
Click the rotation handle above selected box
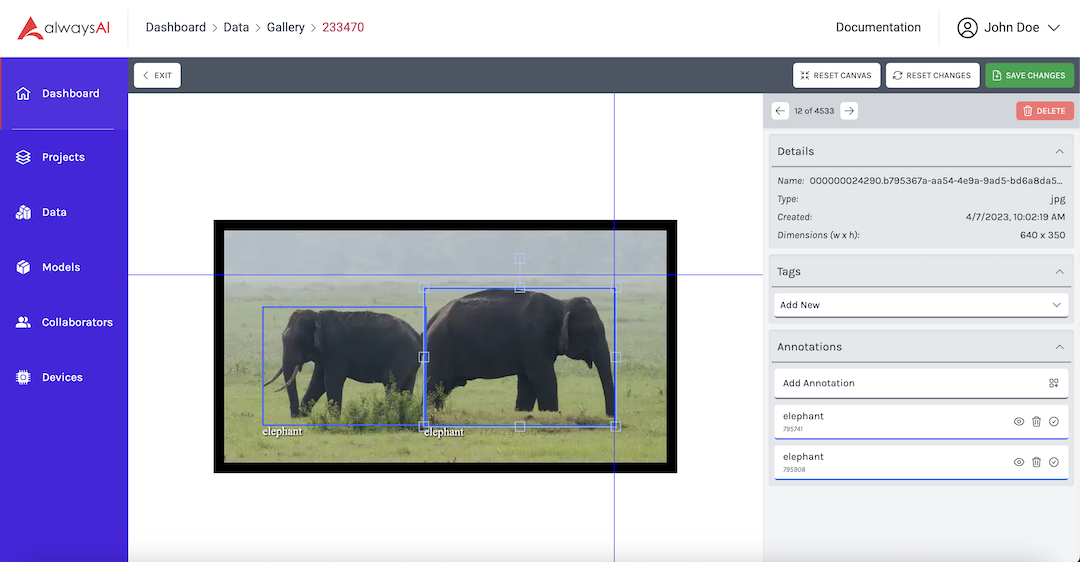(x=520, y=259)
